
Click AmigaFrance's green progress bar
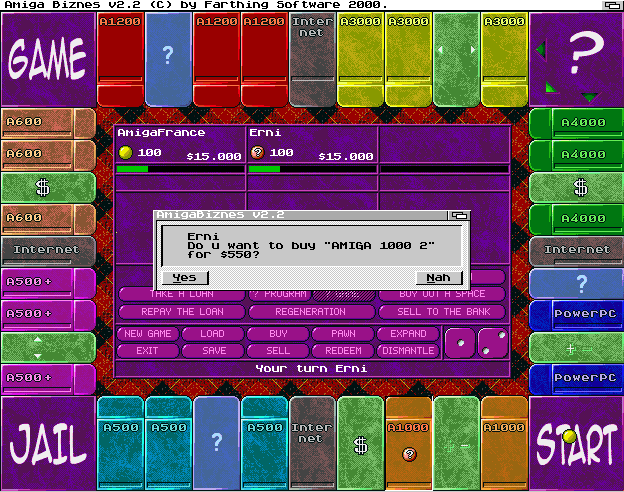tap(132, 169)
